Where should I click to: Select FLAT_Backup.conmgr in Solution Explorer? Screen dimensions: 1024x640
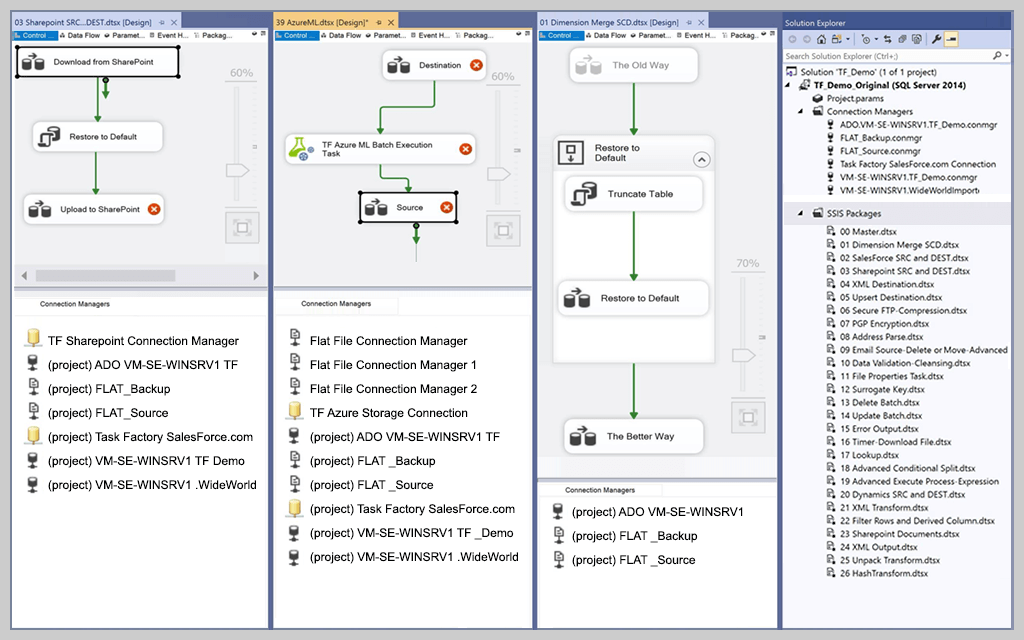(880, 138)
